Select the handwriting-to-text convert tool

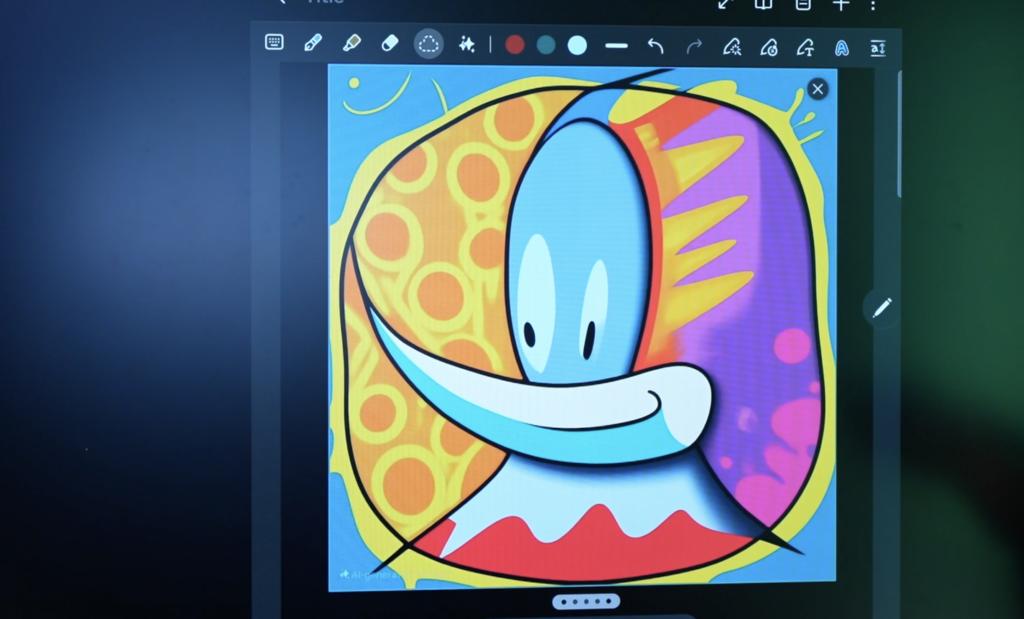805,47
